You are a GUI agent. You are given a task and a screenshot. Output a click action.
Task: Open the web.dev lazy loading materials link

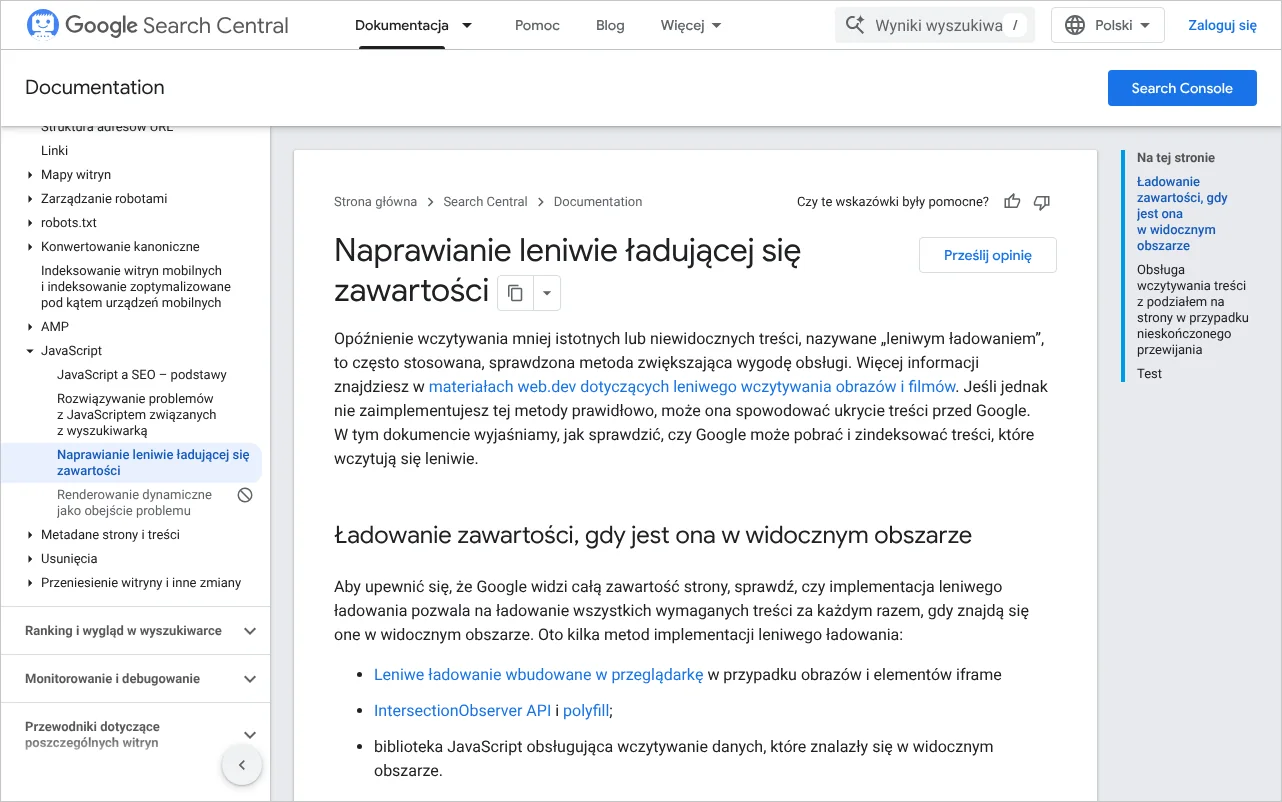click(693, 387)
